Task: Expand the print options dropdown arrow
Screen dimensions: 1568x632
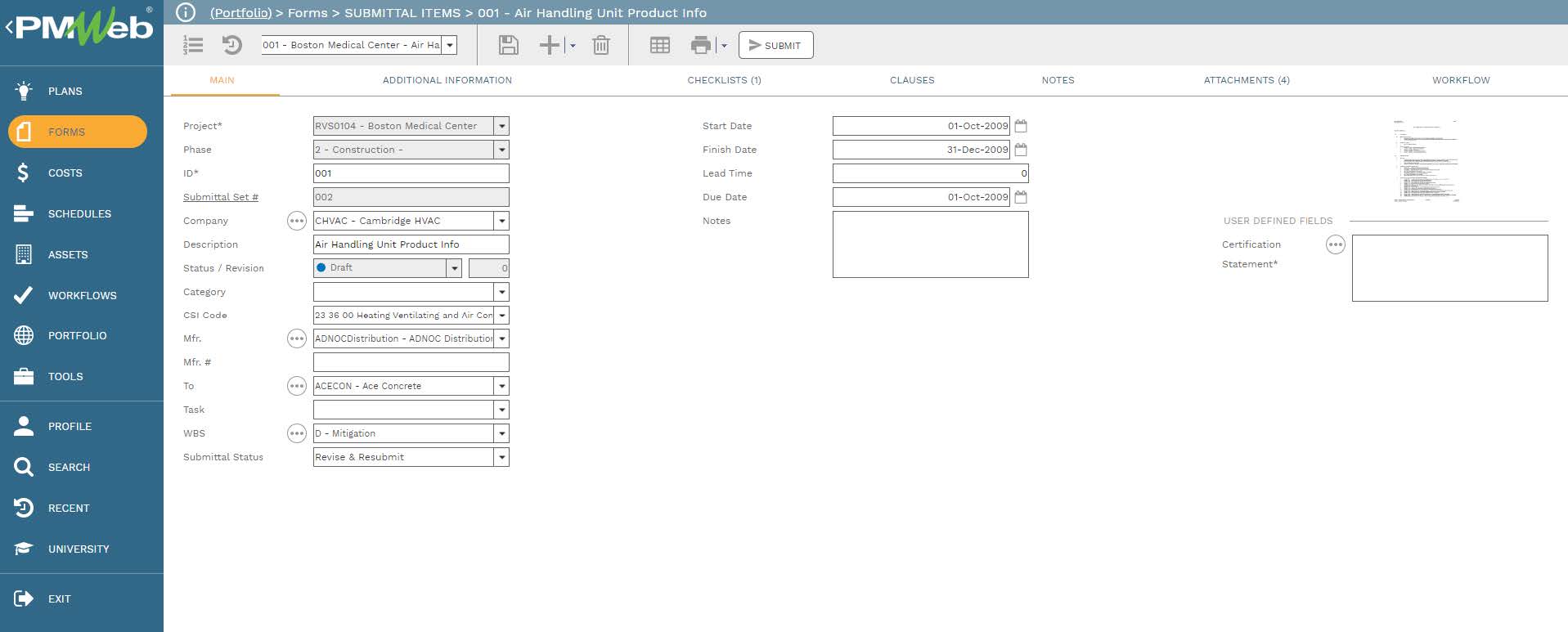Action: [724, 46]
